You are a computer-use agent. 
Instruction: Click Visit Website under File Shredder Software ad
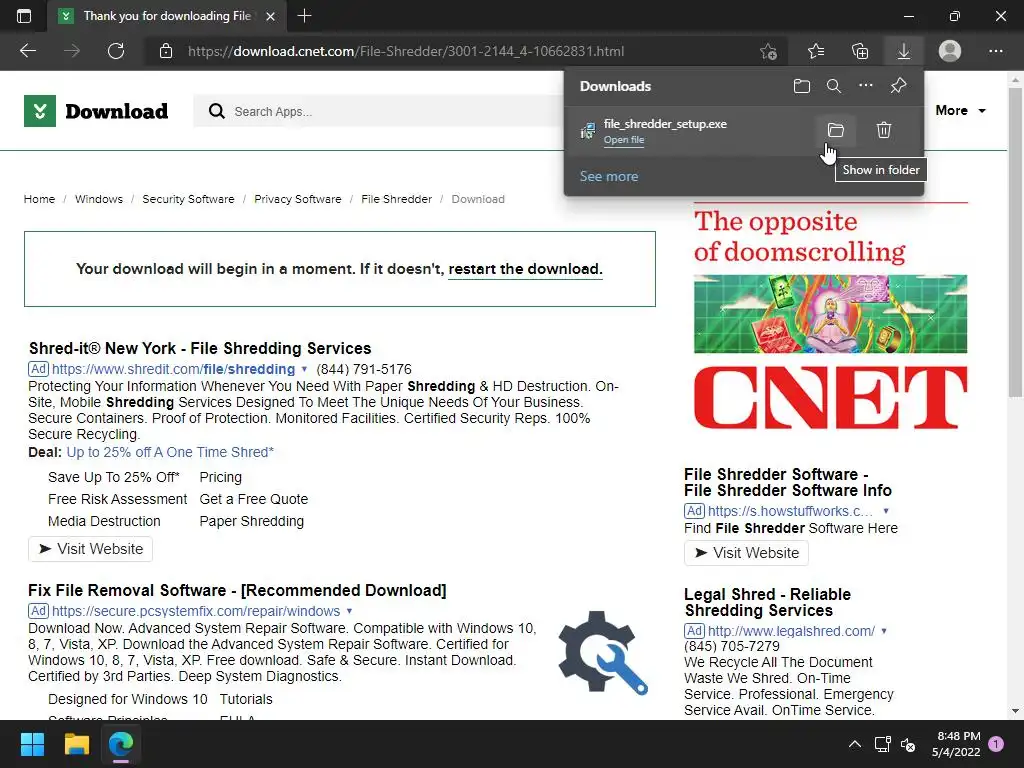tap(746, 552)
